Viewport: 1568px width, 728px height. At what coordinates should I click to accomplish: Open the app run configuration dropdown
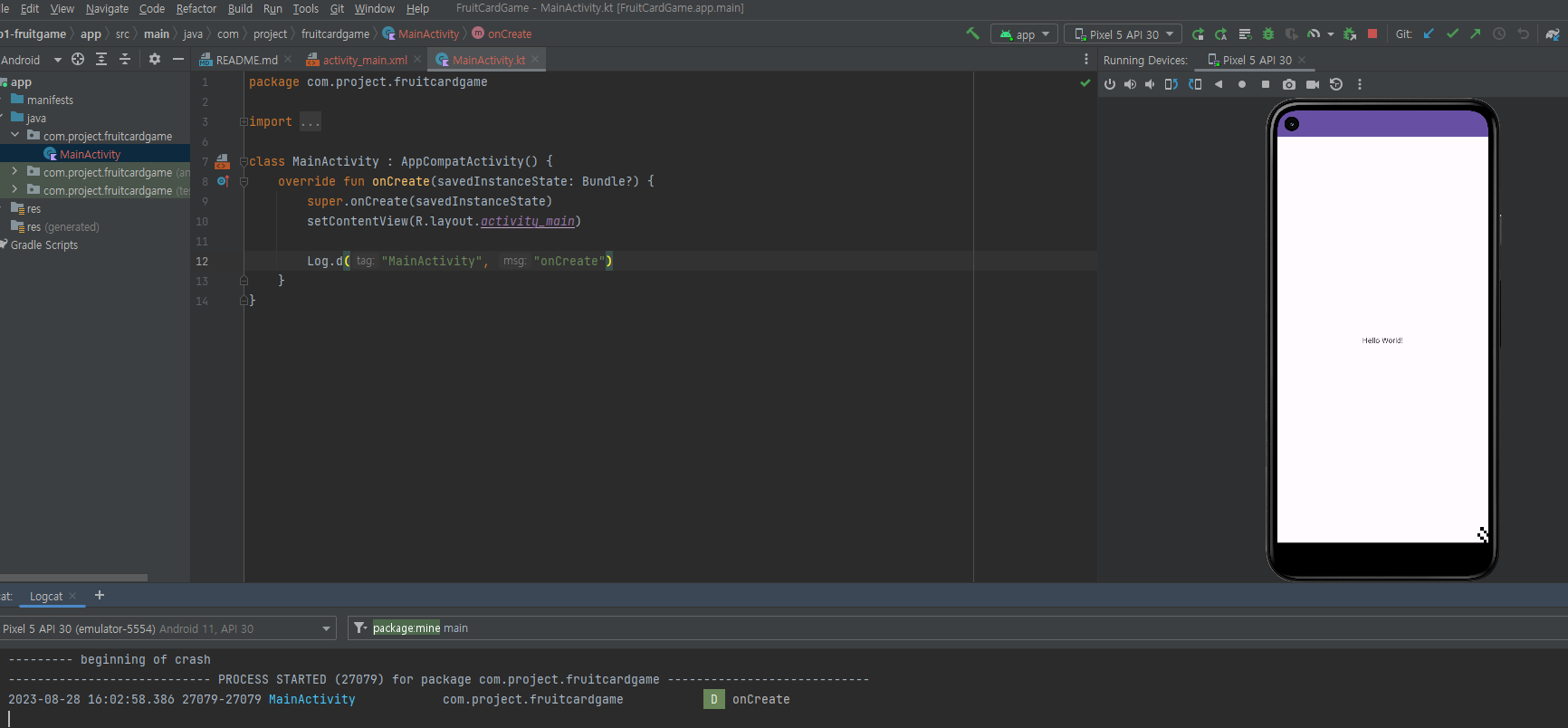tap(1025, 34)
